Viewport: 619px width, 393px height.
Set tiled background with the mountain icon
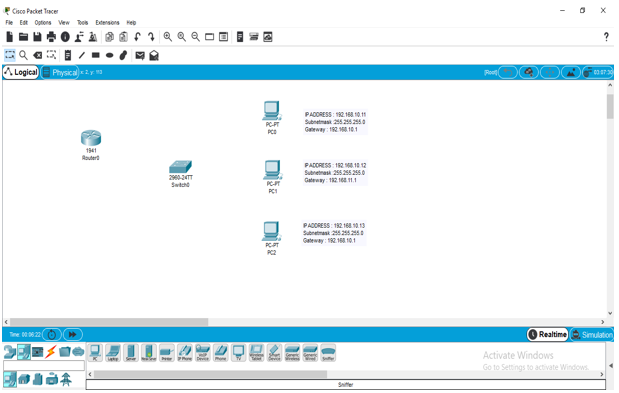[x=571, y=72]
